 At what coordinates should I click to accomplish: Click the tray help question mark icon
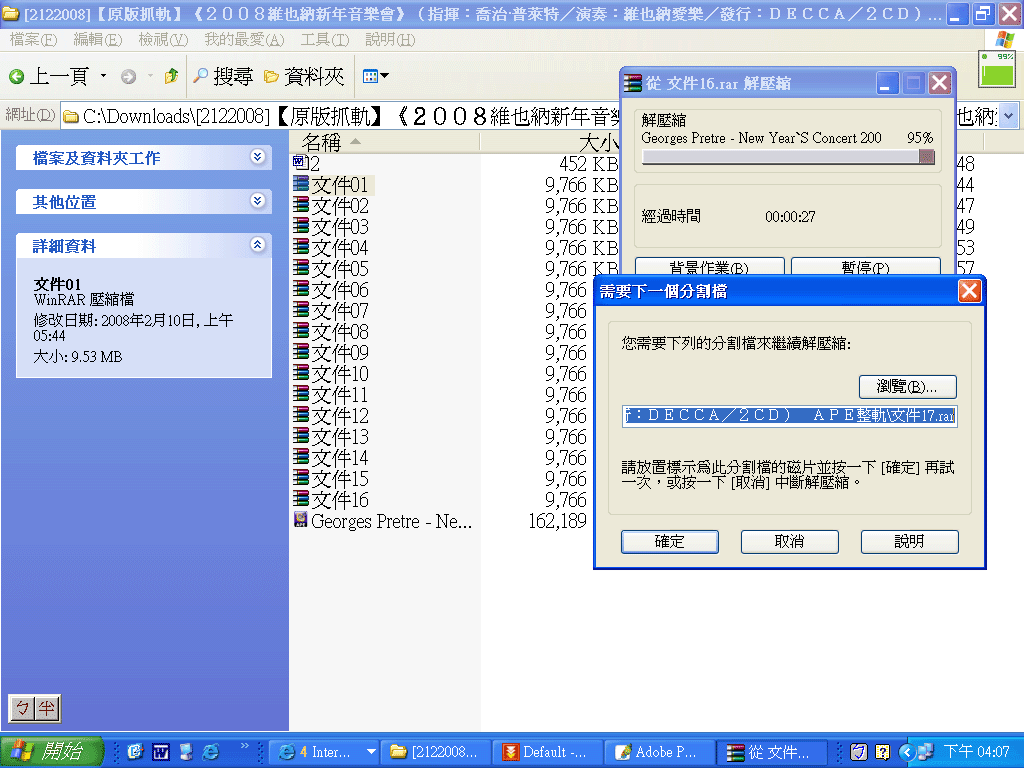[882, 752]
